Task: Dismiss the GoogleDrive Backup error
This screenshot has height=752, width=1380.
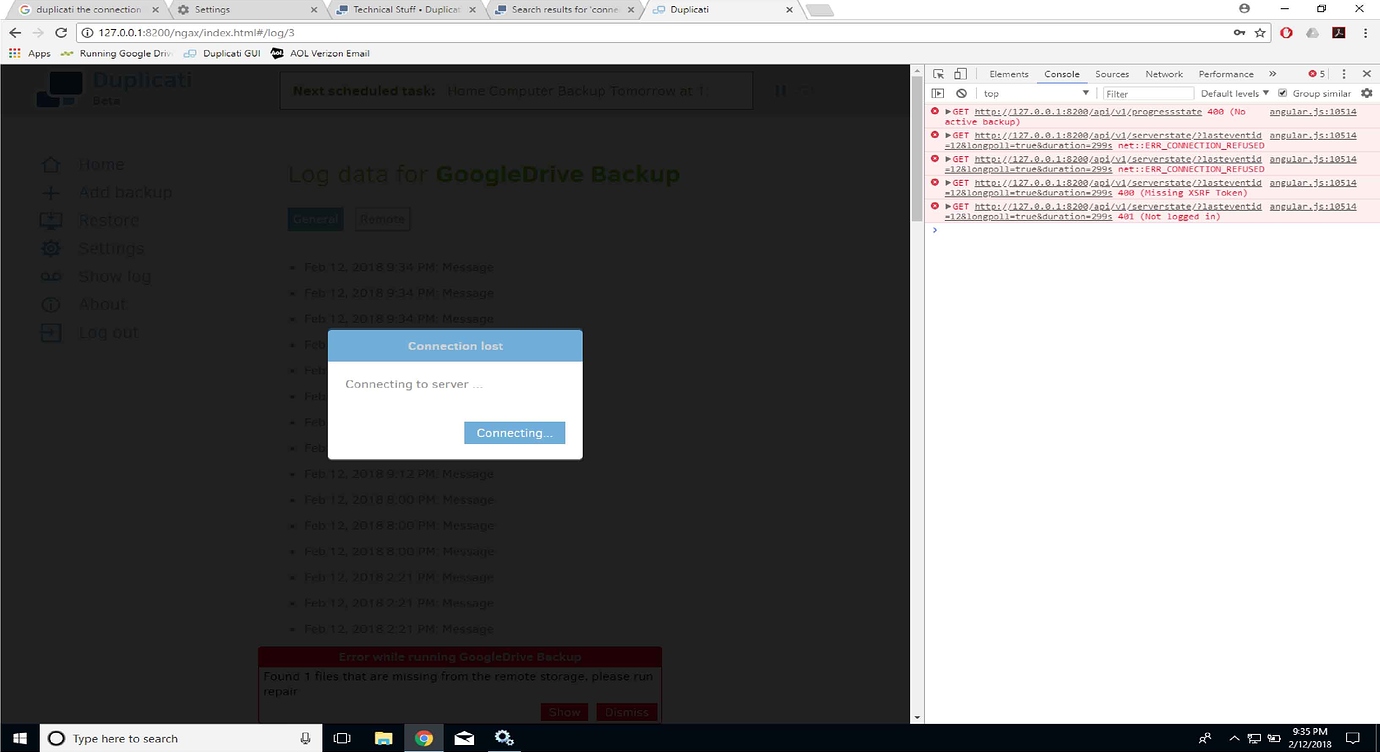Action: 626,712
